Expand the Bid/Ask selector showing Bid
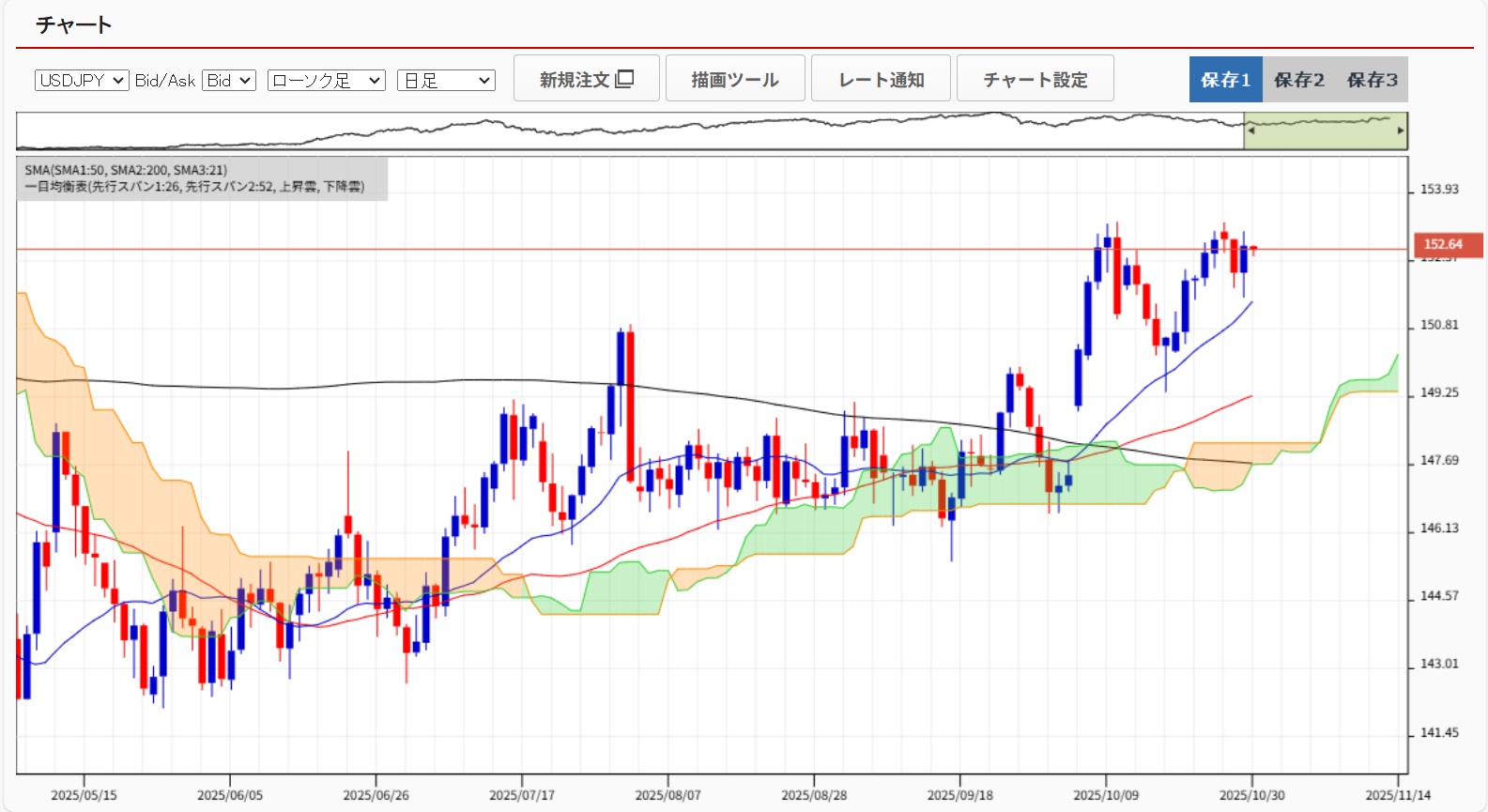This screenshot has height=812, width=1488. pyautogui.click(x=229, y=81)
